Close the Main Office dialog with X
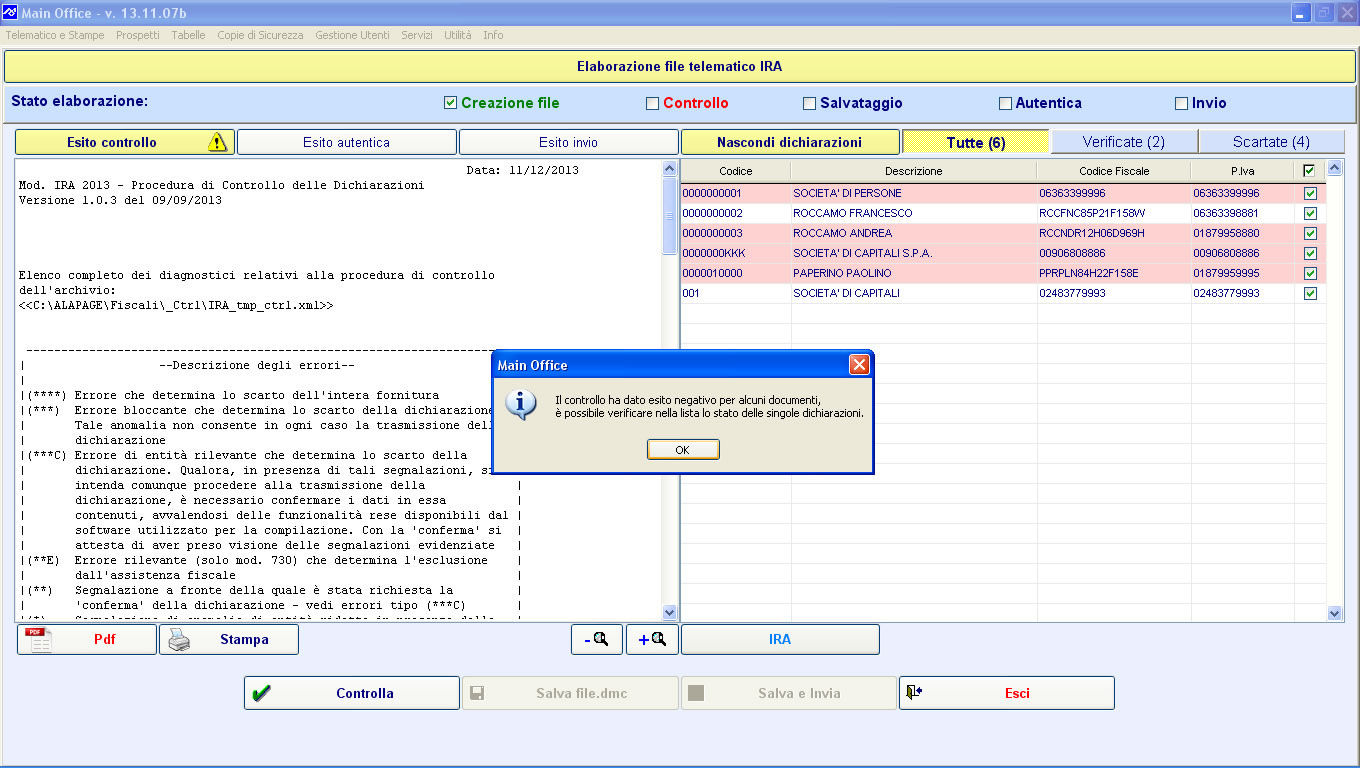This screenshot has height=768, width=1360. (x=859, y=365)
